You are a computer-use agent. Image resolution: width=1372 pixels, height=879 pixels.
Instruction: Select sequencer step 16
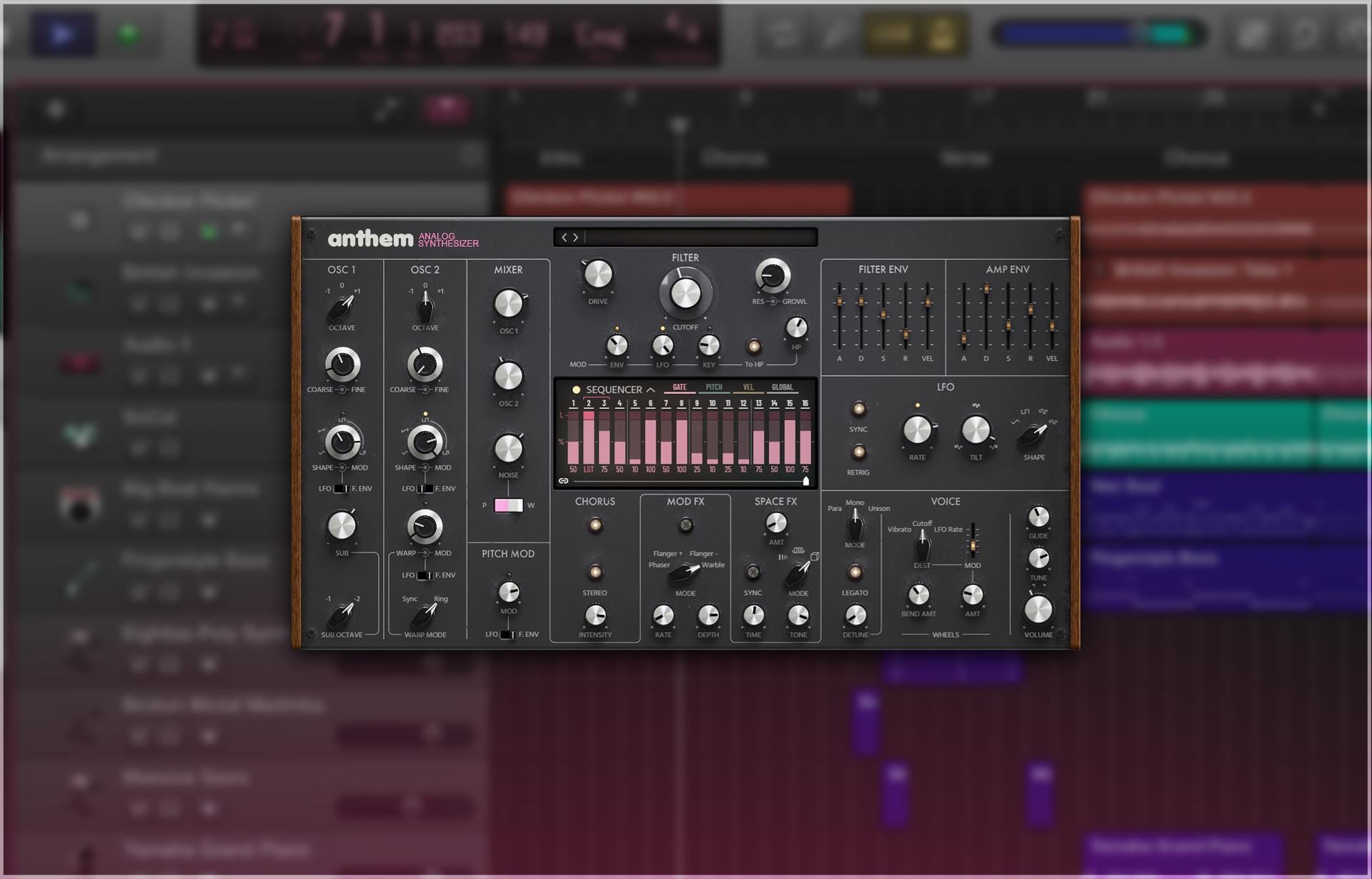[x=805, y=404]
